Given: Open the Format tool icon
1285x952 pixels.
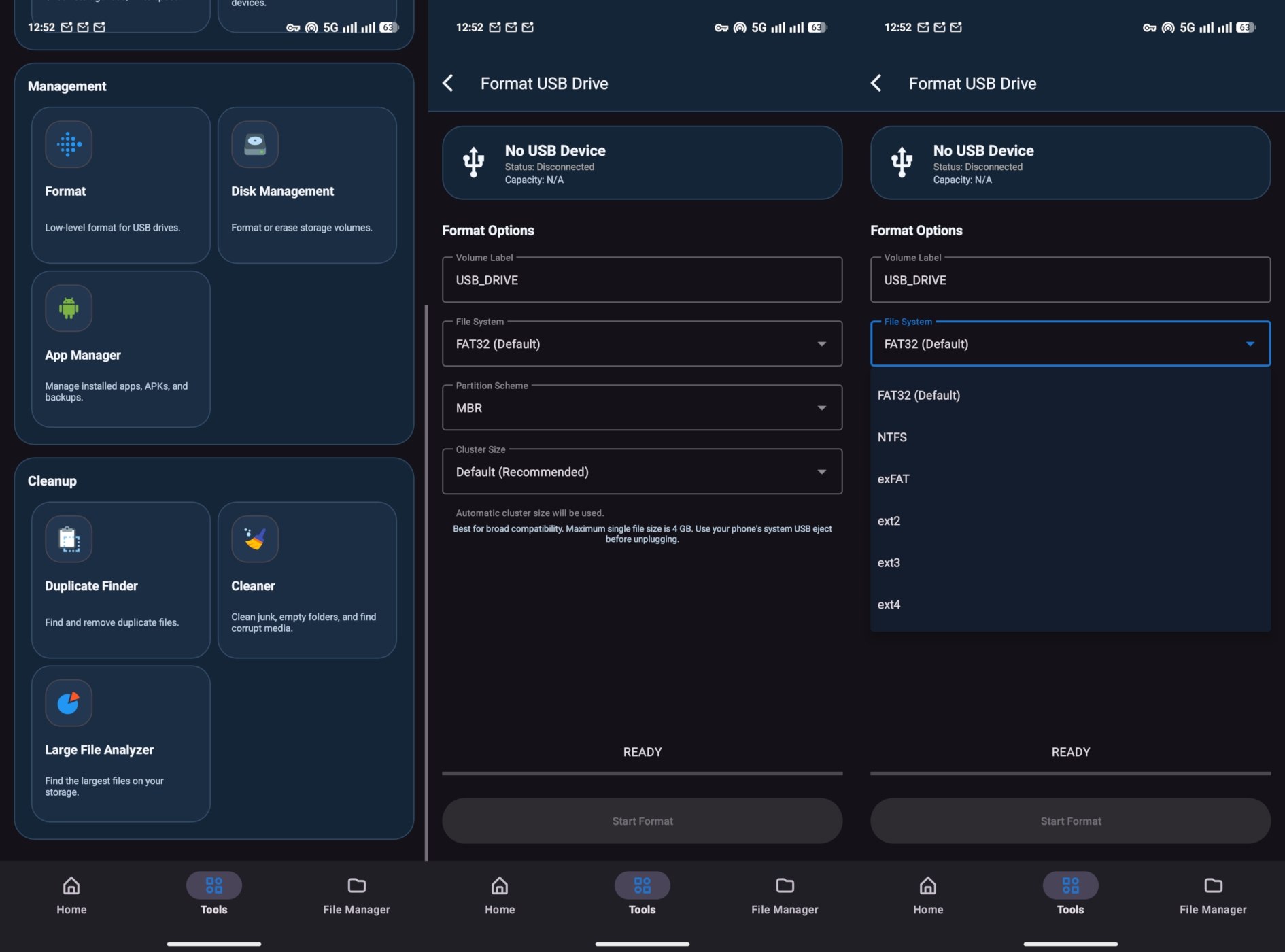Looking at the screenshot, I should point(69,144).
